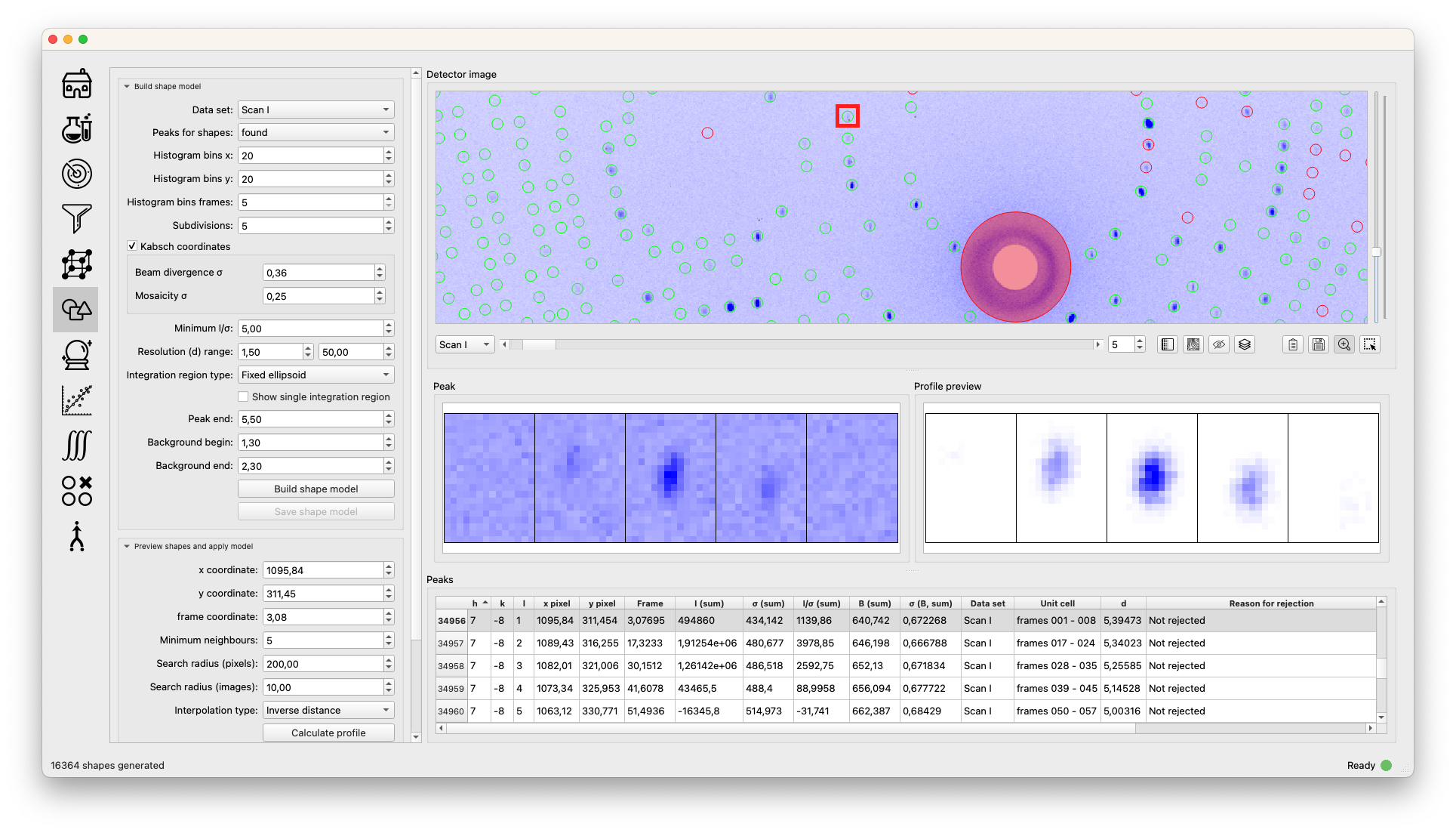The height and width of the screenshot is (833, 1456).
Task: Open the filter funnel panel
Action: point(76,219)
